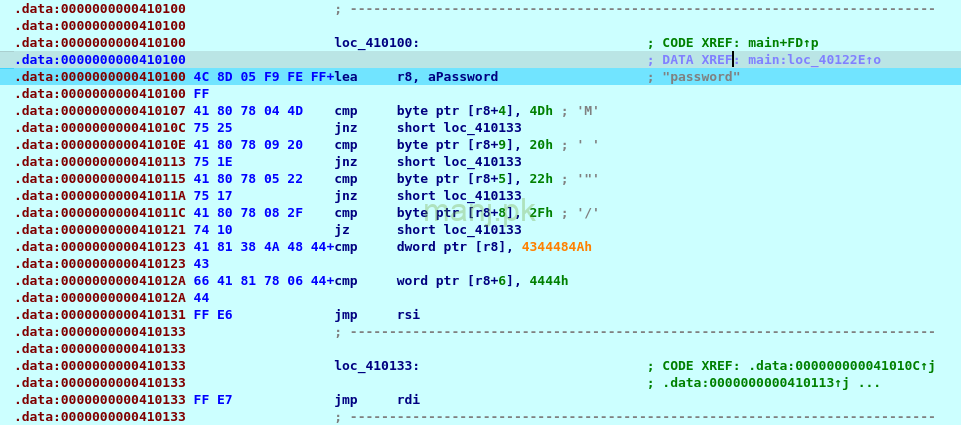
Task: Click loc_410133 target at address 41010C
Action: click(x=483, y=128)
